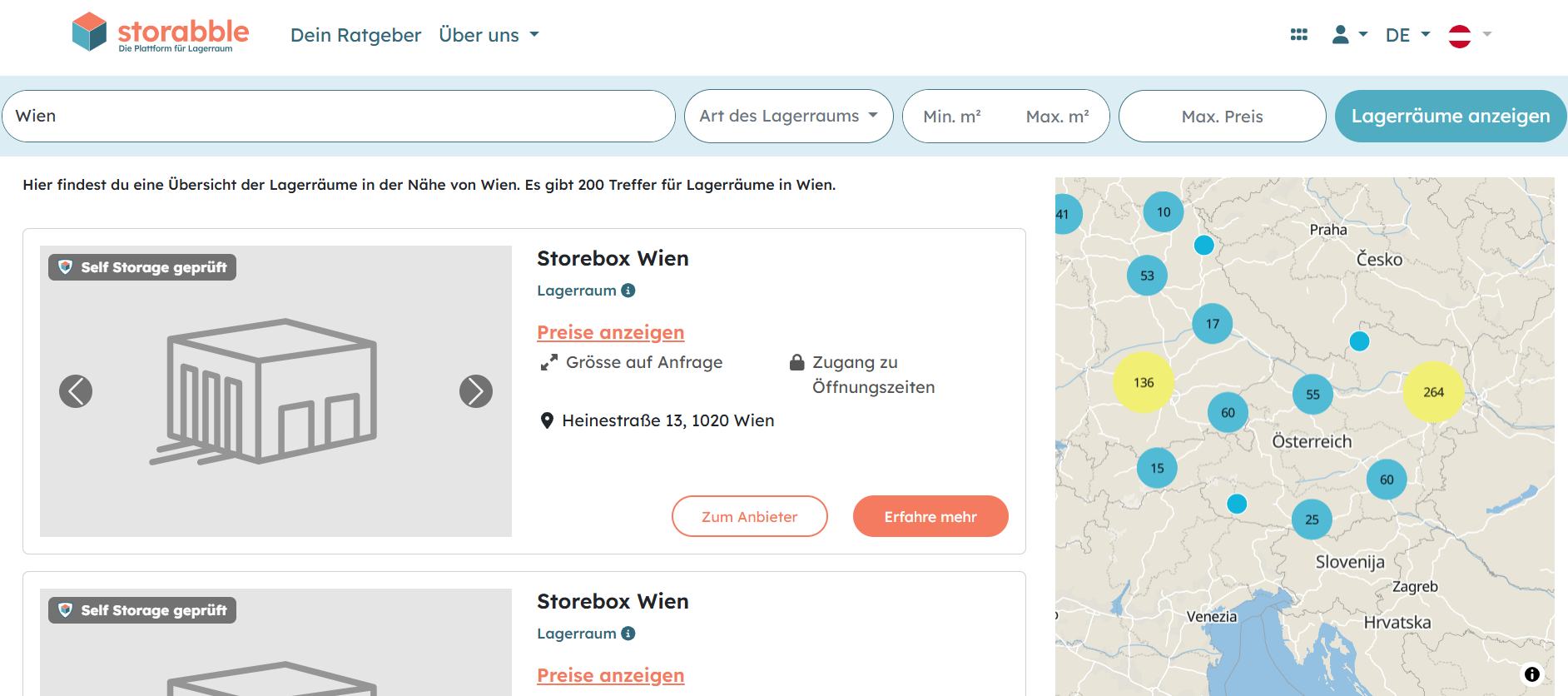Select map cluster 53
Screen dimensions: 1568x696
tap(1147, 276)
